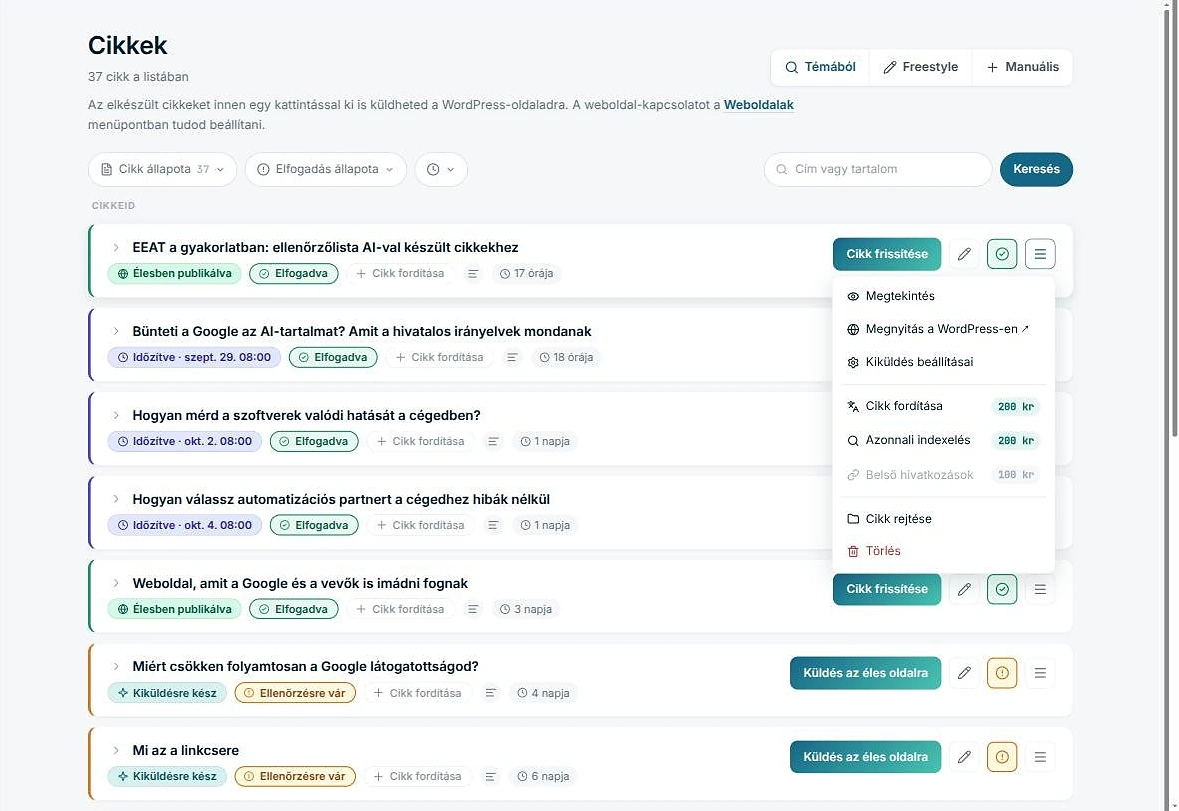Expand the Hogyan mérd a szoftverek article row
1179x811 pixels.
(116, 416)
